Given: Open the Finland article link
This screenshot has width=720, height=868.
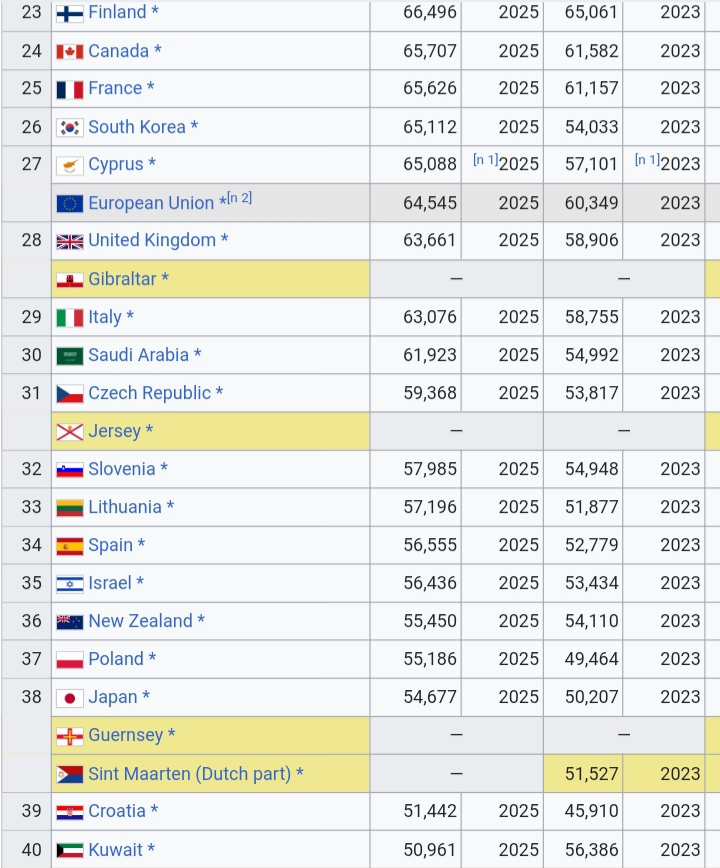Looking at the screenshot, I should pos(117,12).
